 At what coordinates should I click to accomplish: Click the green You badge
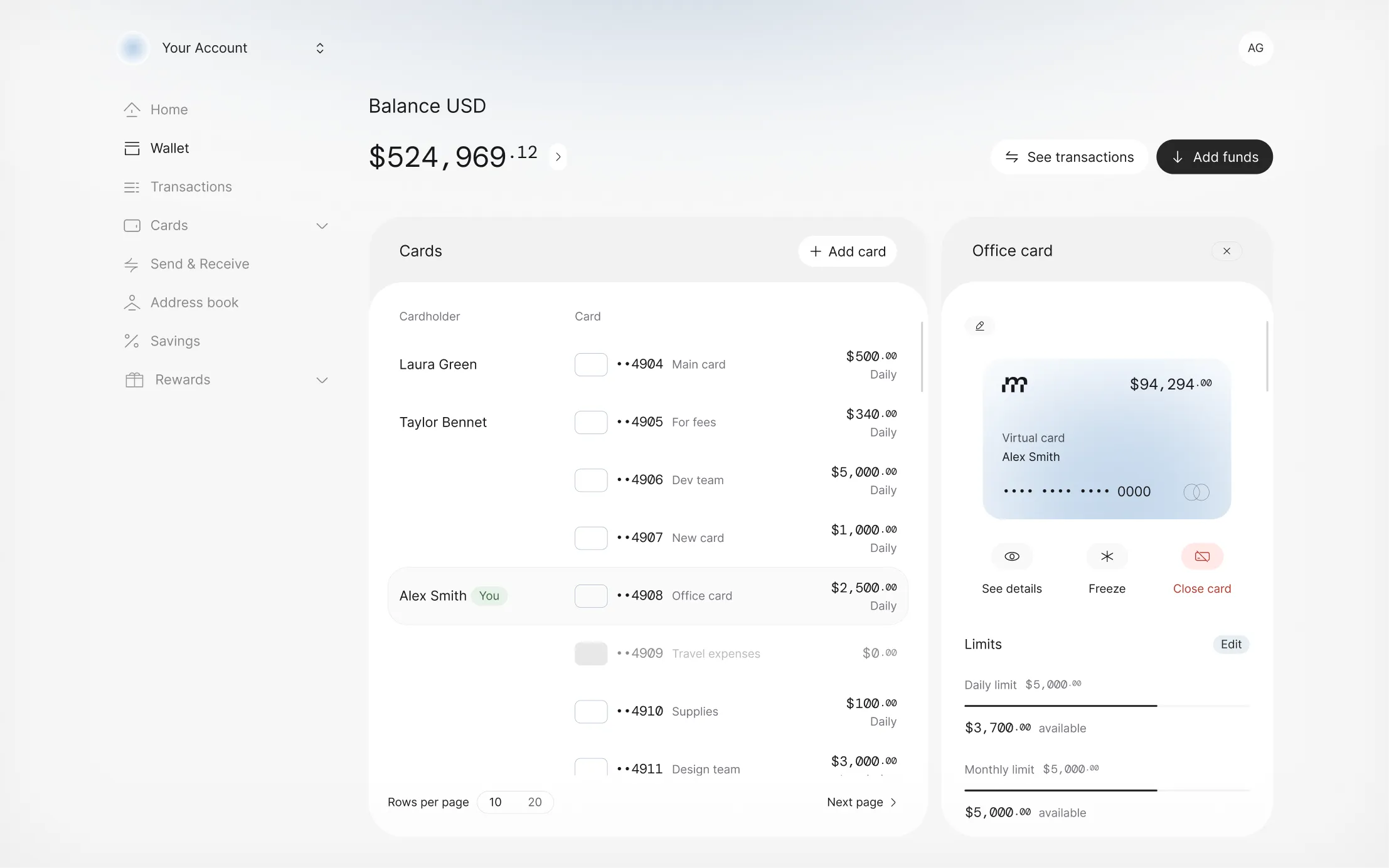click(489, 596)
